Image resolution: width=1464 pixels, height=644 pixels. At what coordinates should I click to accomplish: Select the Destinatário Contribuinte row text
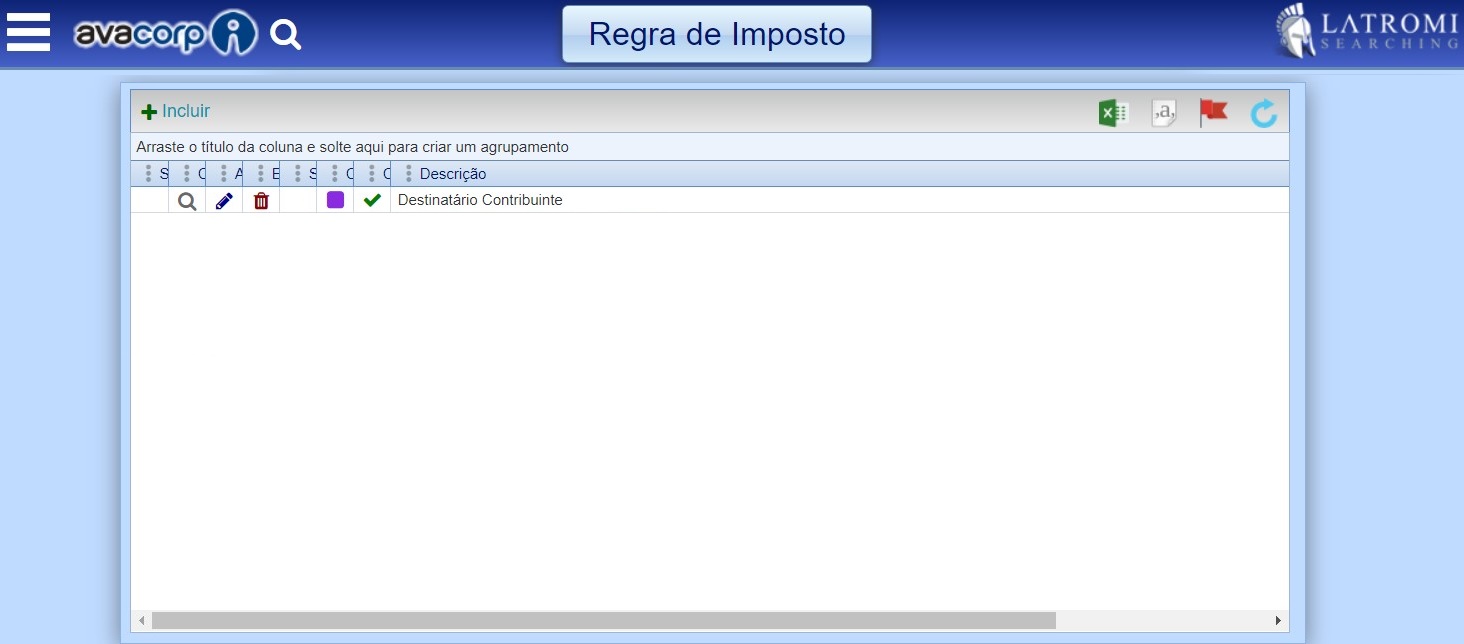(480, 200)
